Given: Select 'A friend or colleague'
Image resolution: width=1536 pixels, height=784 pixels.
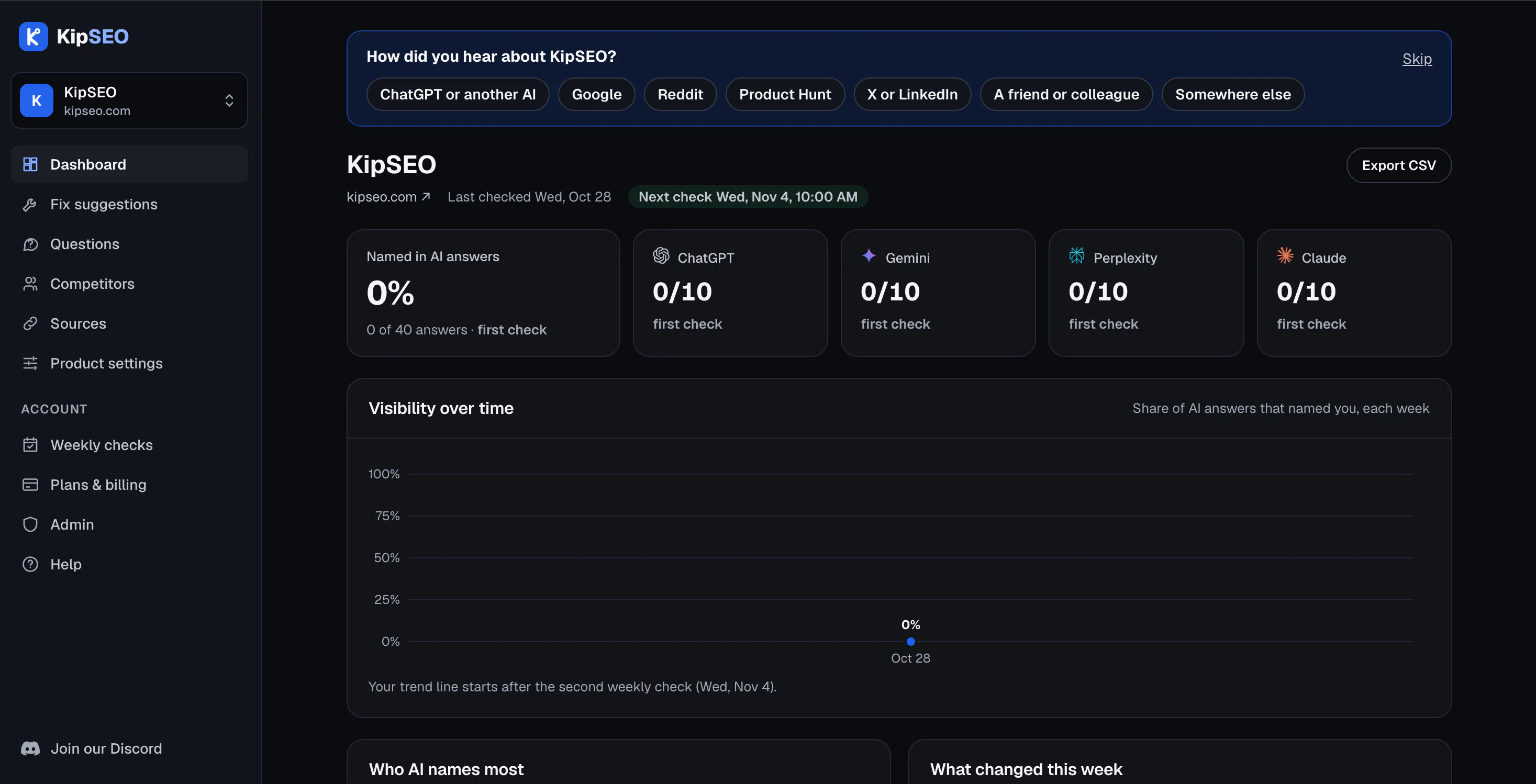Looking at the screenshot, I should coord(1066,94).
